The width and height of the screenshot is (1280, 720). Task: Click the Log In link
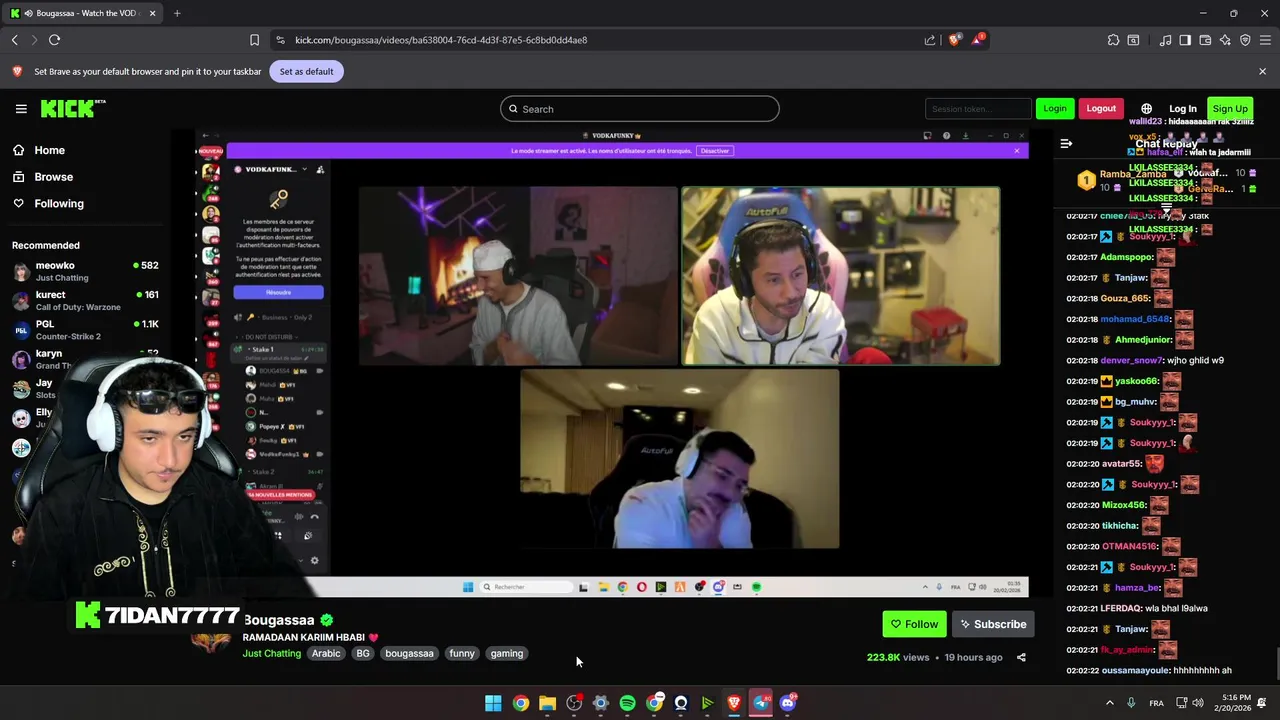[1183, 109]
